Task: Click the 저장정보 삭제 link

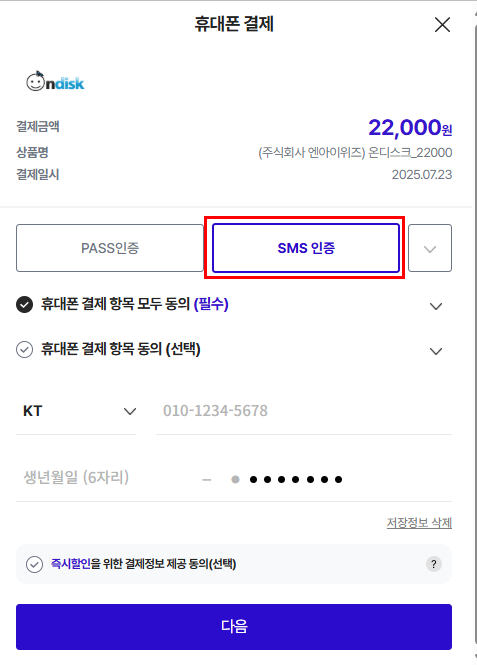Action: pos(419,523)
